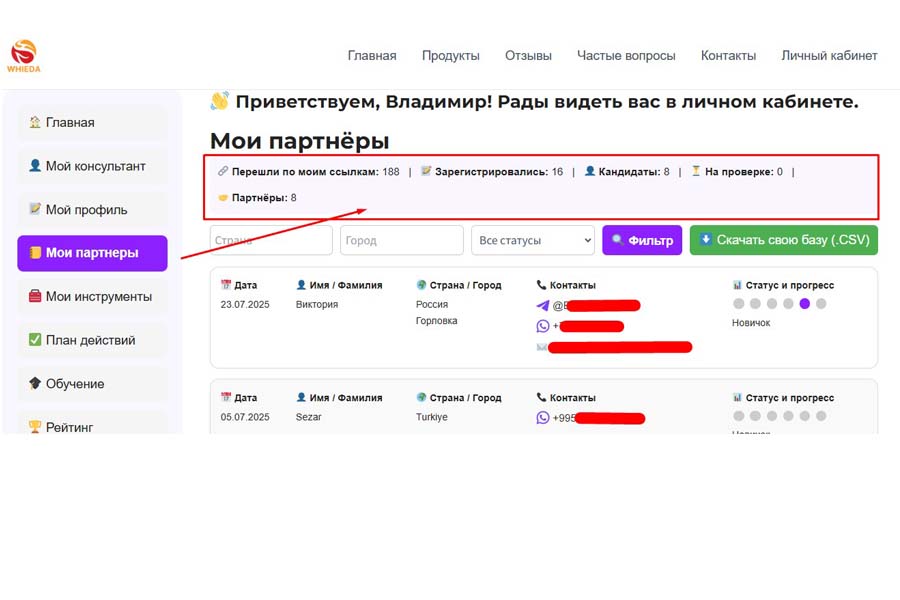Open the "Все статусы" dropdown

coord(533,240)
